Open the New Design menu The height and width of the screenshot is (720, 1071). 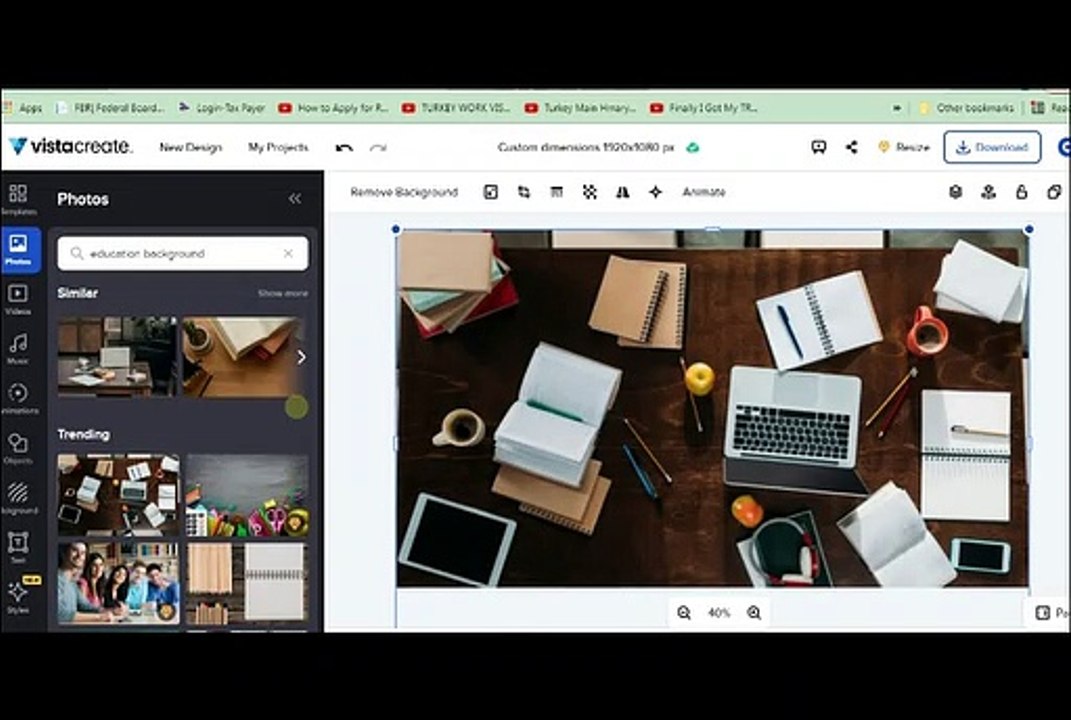191,148
